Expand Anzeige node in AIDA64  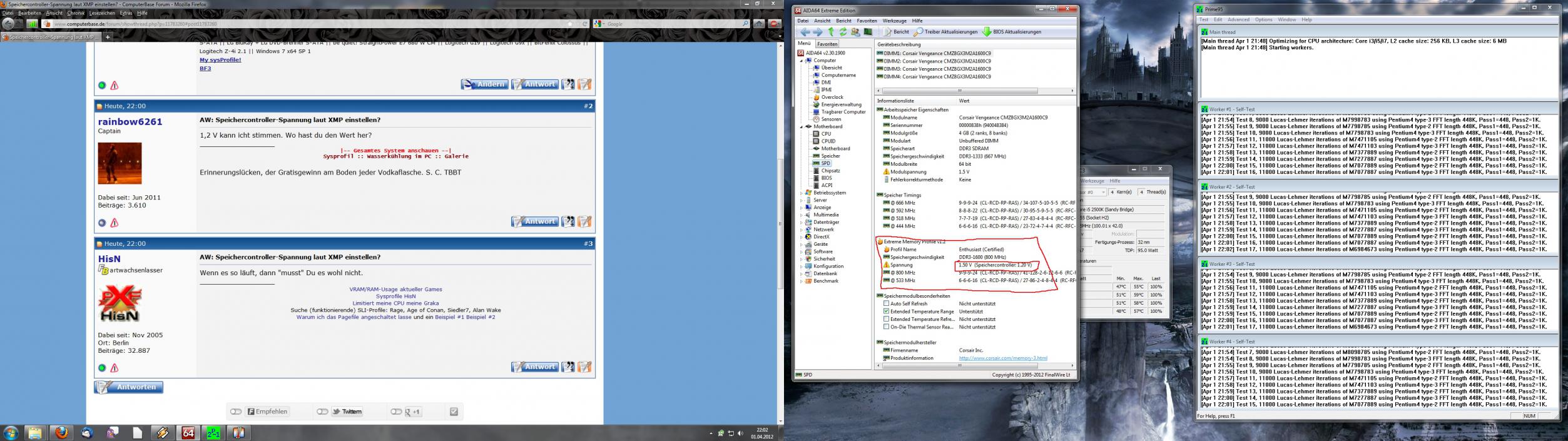pos(802,208)
